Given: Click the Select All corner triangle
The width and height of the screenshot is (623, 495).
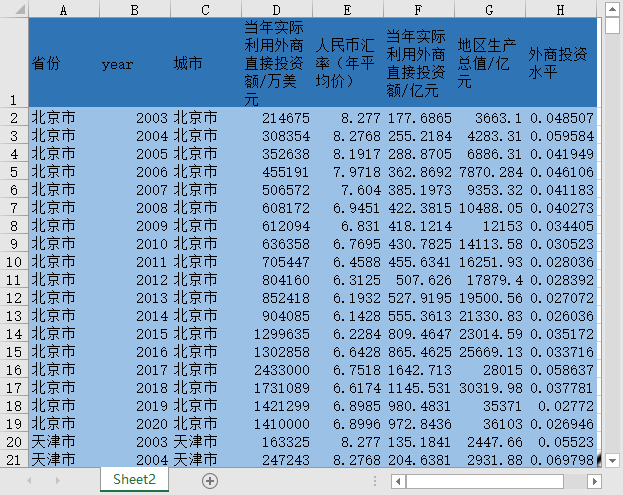Looking at the screenshot, I should [20, 9].
